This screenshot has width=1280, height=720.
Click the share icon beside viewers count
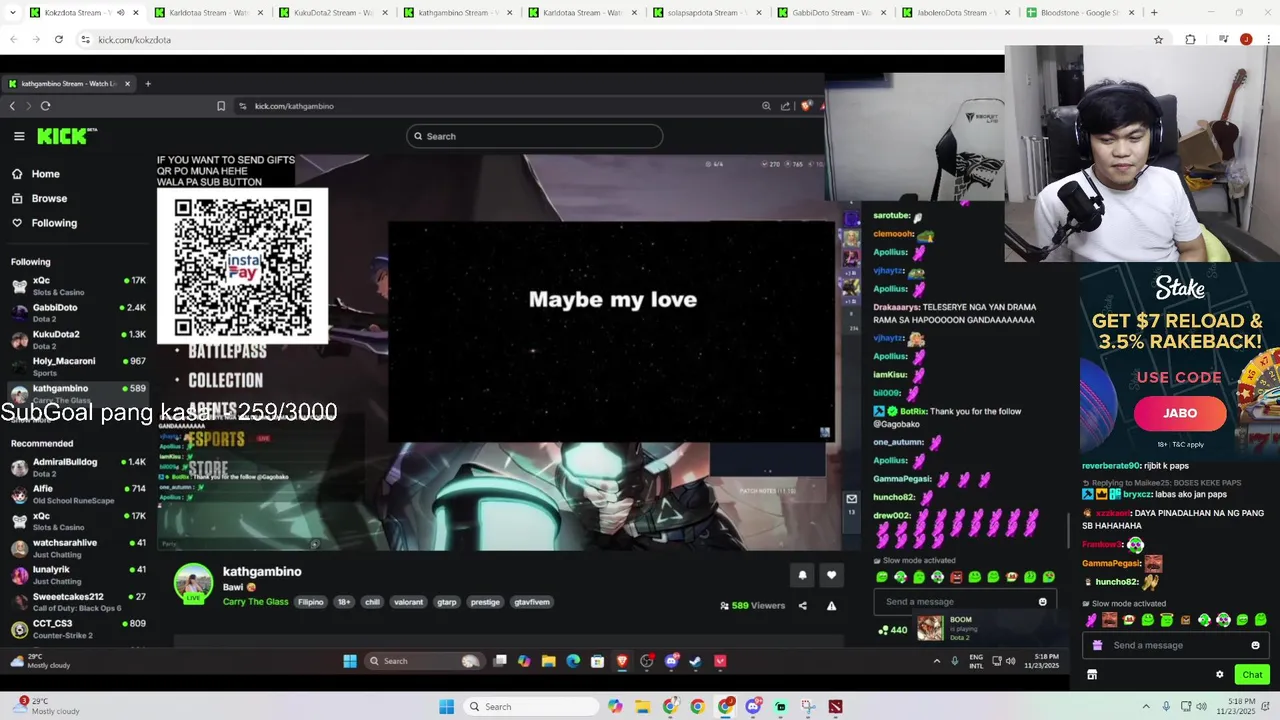pyautogui.click(x=802, y=605)
